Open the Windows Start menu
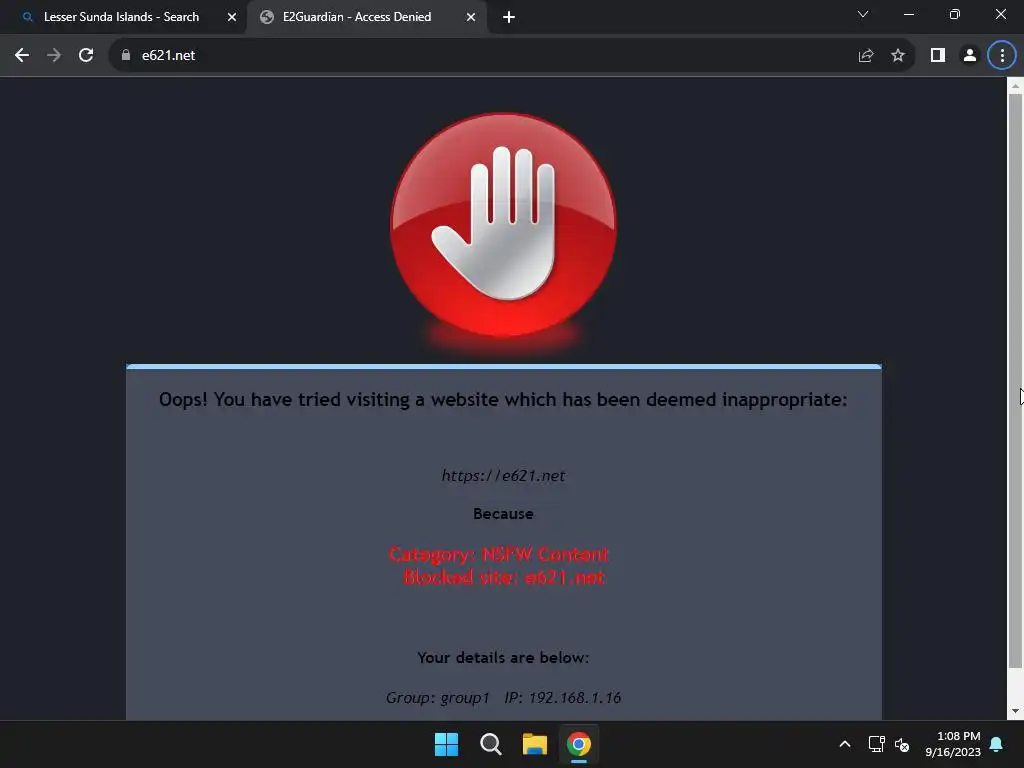1024x768 pixels. coord(447,744)
